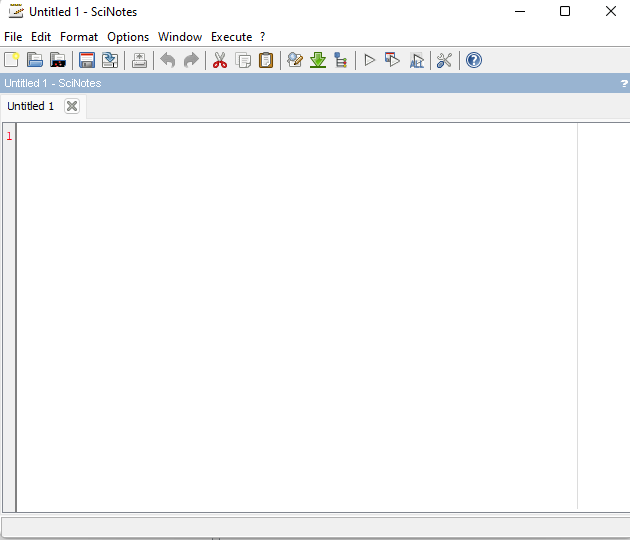Open Preferences with the tools icon

444,60
